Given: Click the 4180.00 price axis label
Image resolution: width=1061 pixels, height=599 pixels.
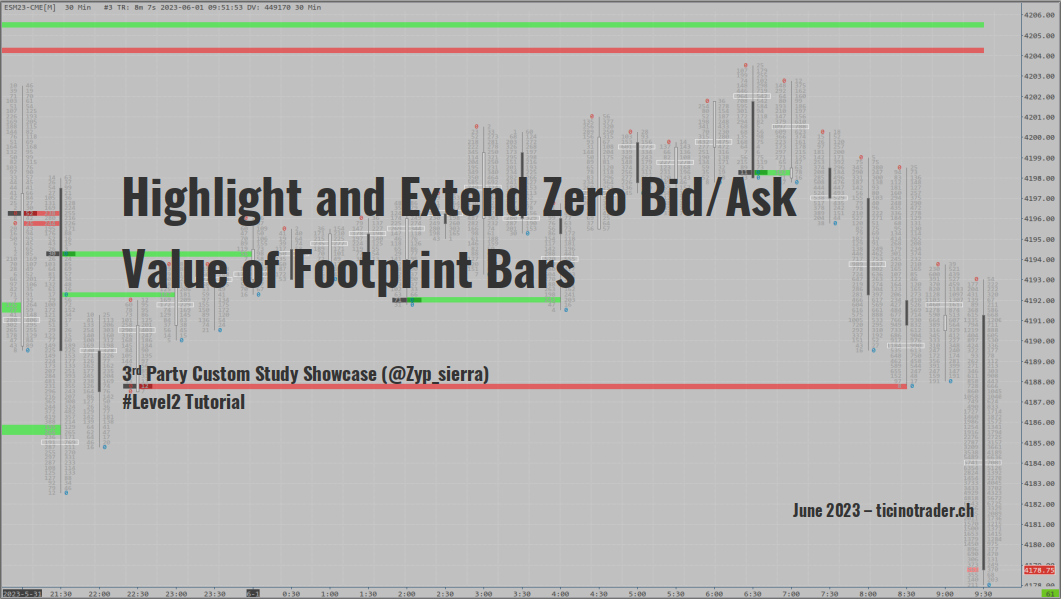Looking at the screenshot, I should [x=1039, y=545].
